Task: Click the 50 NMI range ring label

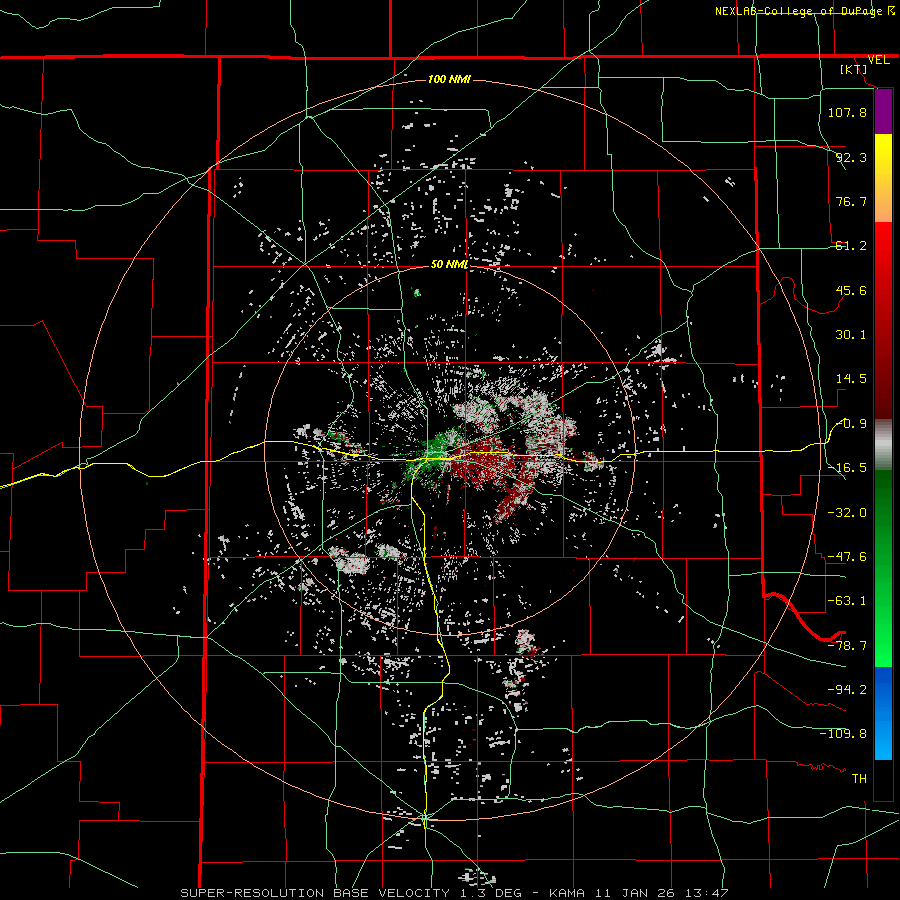Action: coord(449,264)
